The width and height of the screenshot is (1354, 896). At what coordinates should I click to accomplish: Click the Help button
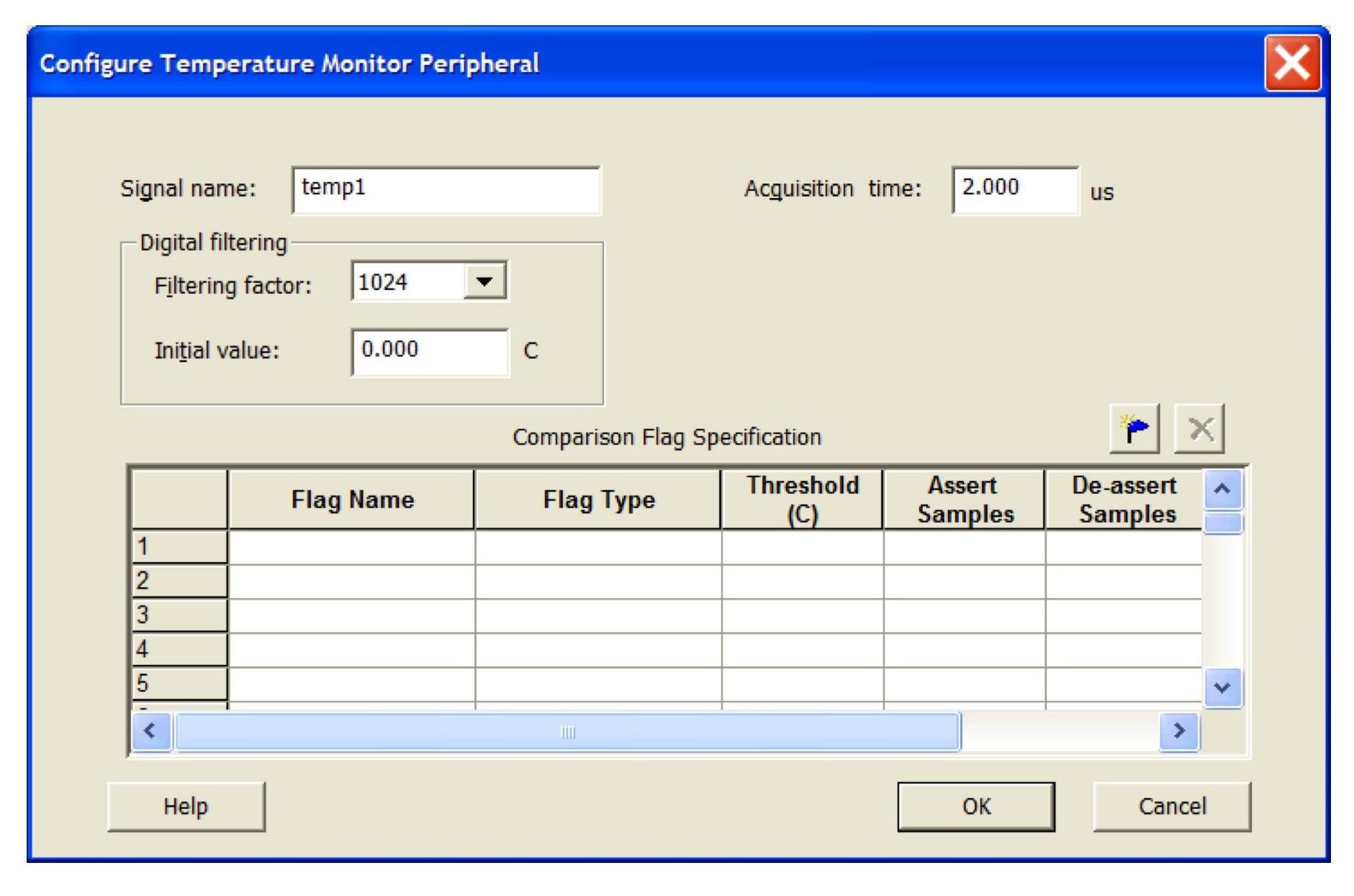coord(186,806)
